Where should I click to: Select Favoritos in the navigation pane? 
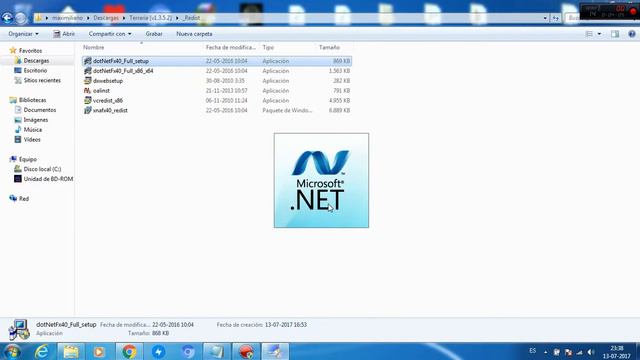tap(30, 51)
